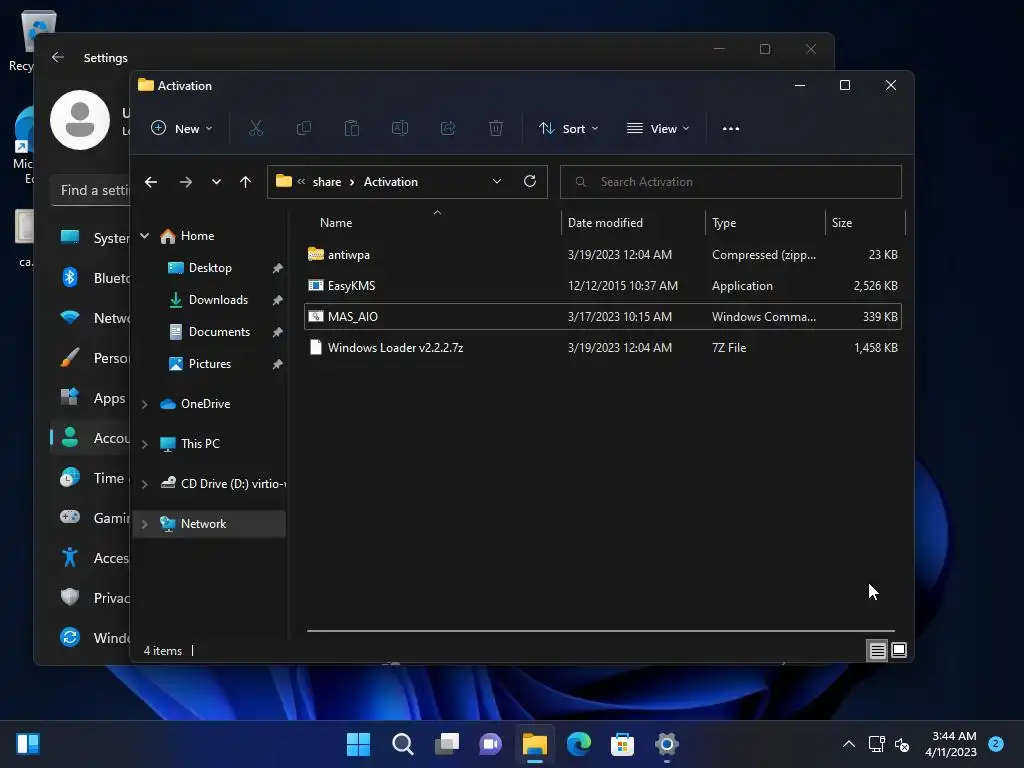The height and width of the screenshot is (768, 1024).
Task: Click the Settings user avatar picture
Action: [80, 120]
